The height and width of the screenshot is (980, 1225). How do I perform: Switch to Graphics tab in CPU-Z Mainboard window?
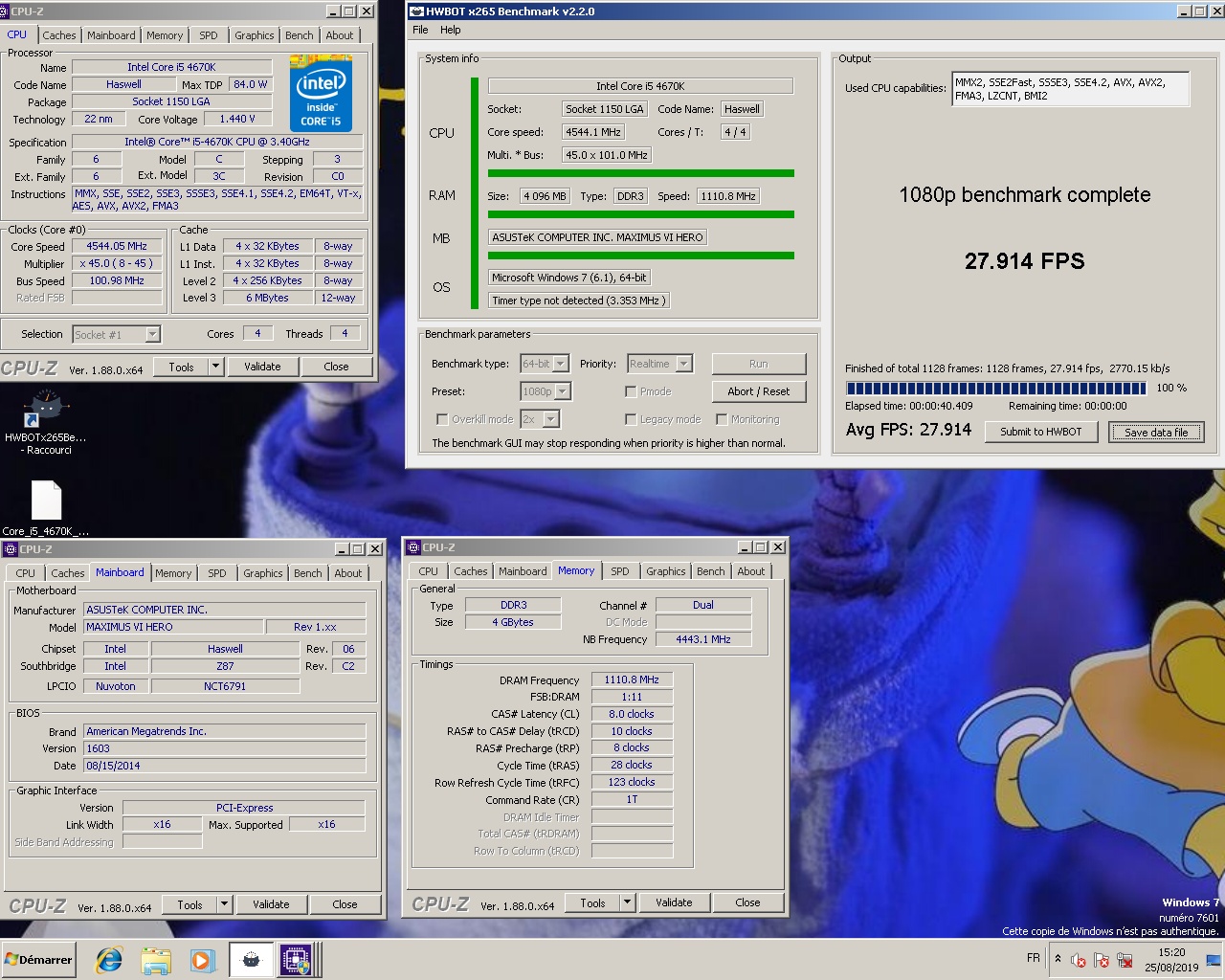coord(263,573)
